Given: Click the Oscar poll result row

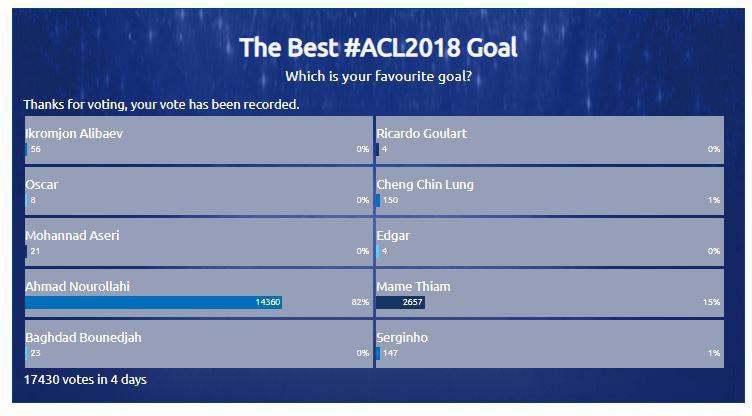Looking at the screenshot, I should pos(198,191).
